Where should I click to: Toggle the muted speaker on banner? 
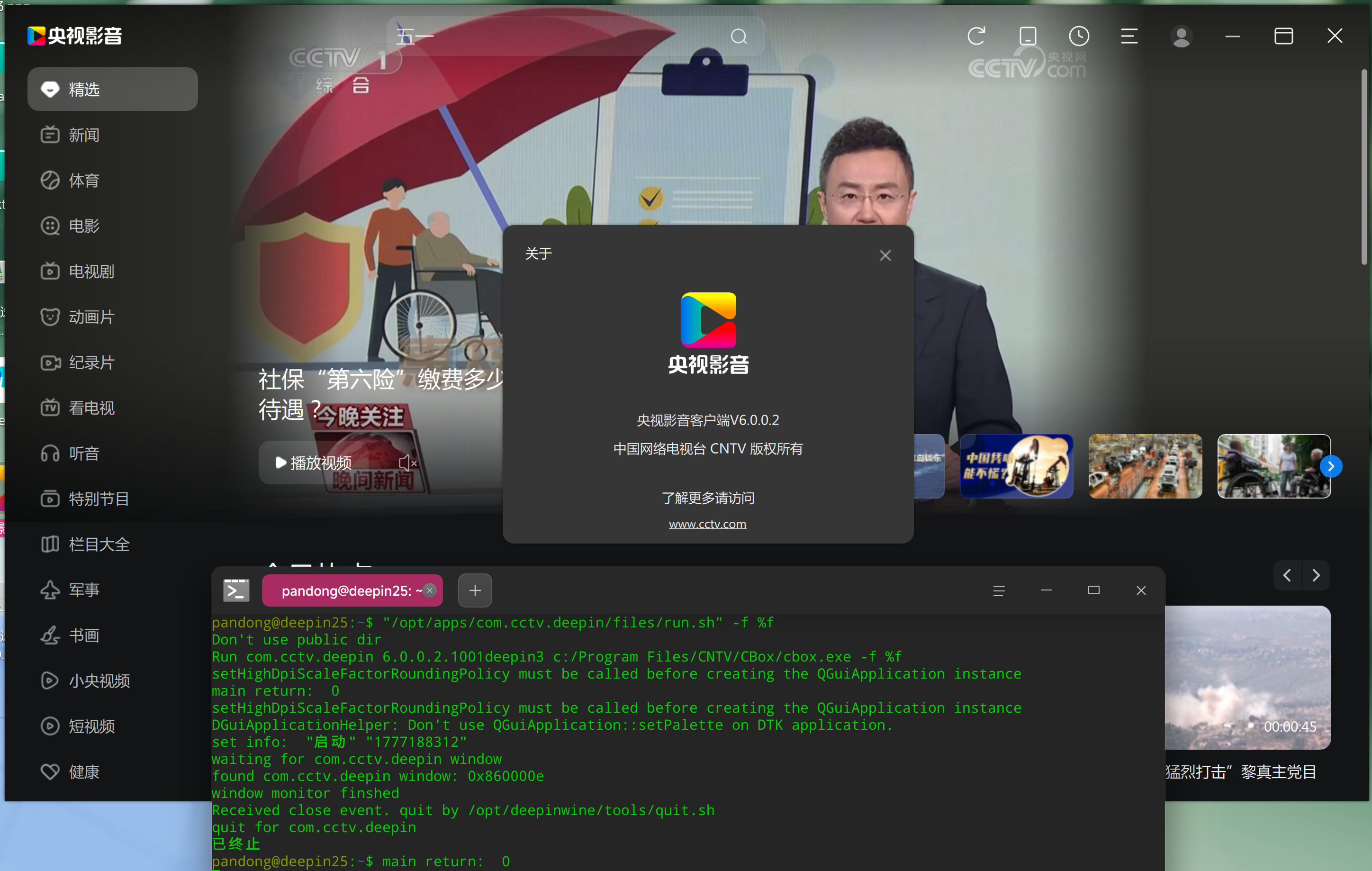point(407,463)
